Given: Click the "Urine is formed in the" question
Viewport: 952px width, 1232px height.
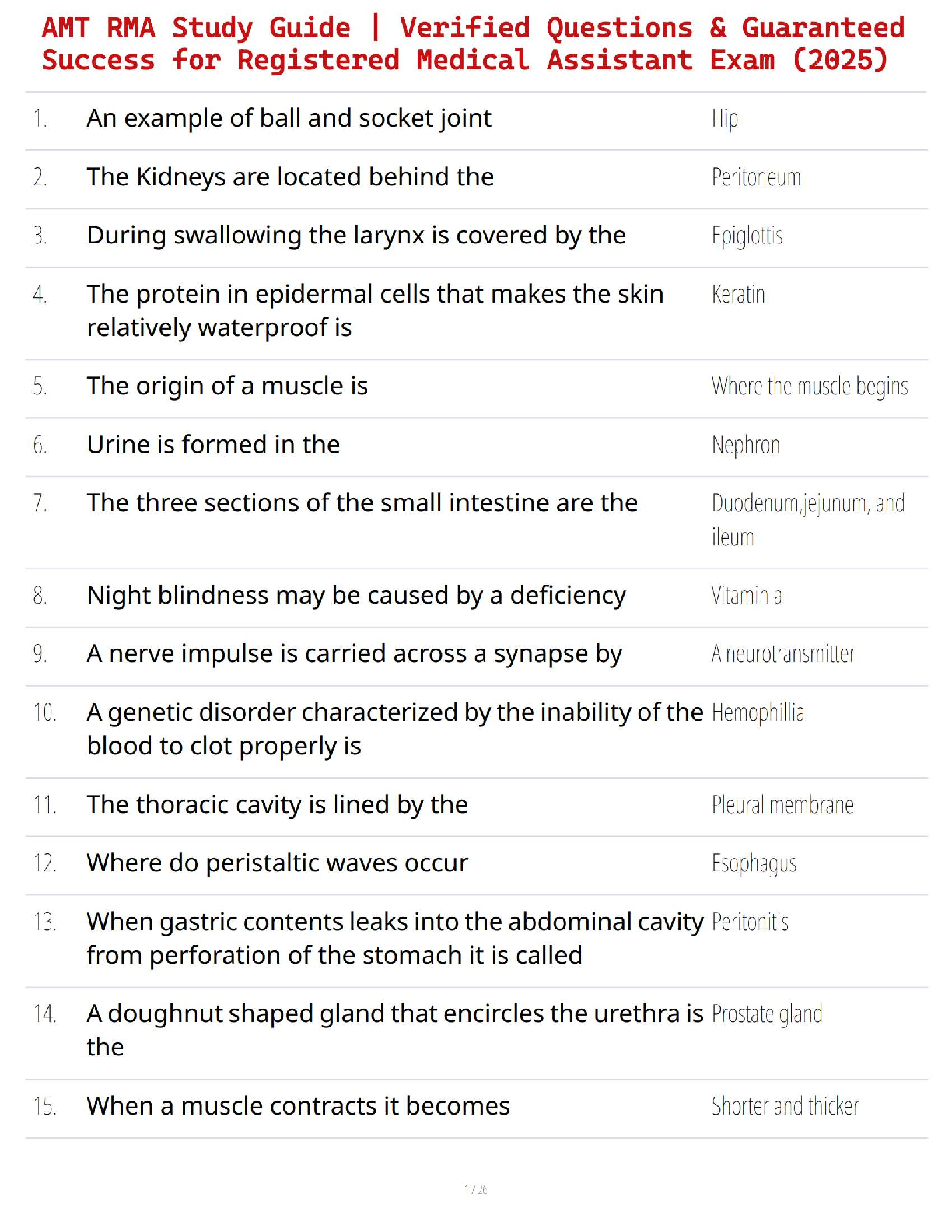Looking at the screenshot, I should (213, 444).
